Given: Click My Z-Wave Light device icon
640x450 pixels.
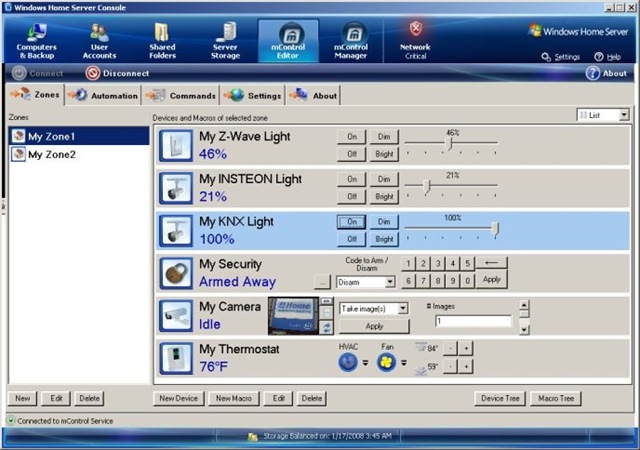Looking at the screenshot, I should [176, 146].
